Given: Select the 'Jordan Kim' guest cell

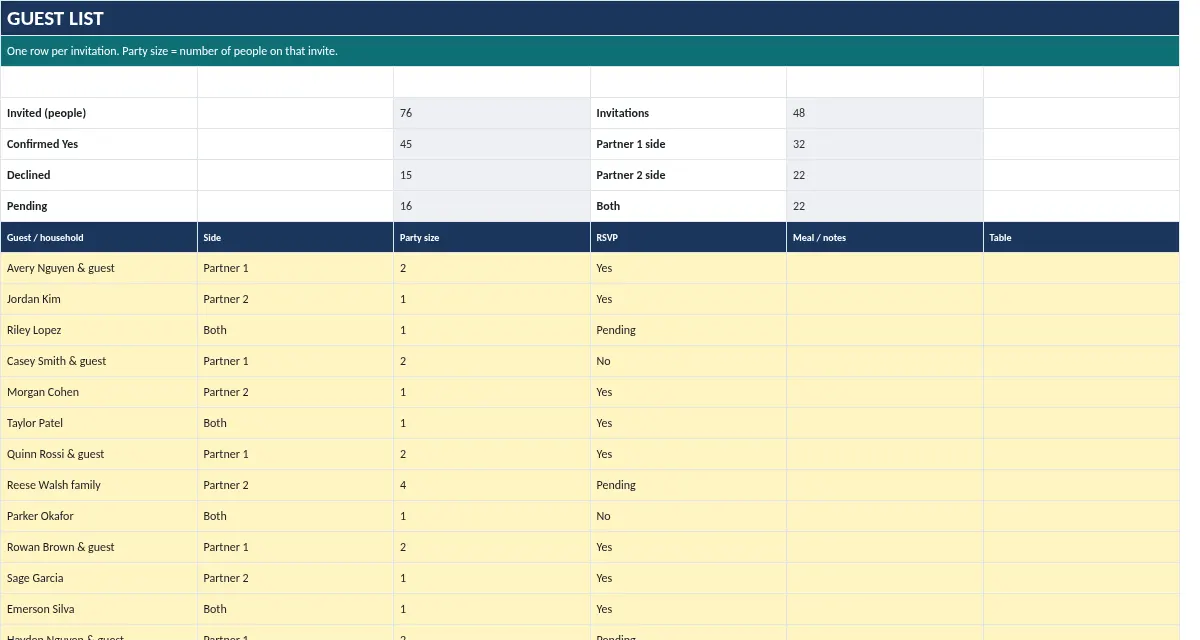Looking at the screenshot, I should [x=99, y=299].
